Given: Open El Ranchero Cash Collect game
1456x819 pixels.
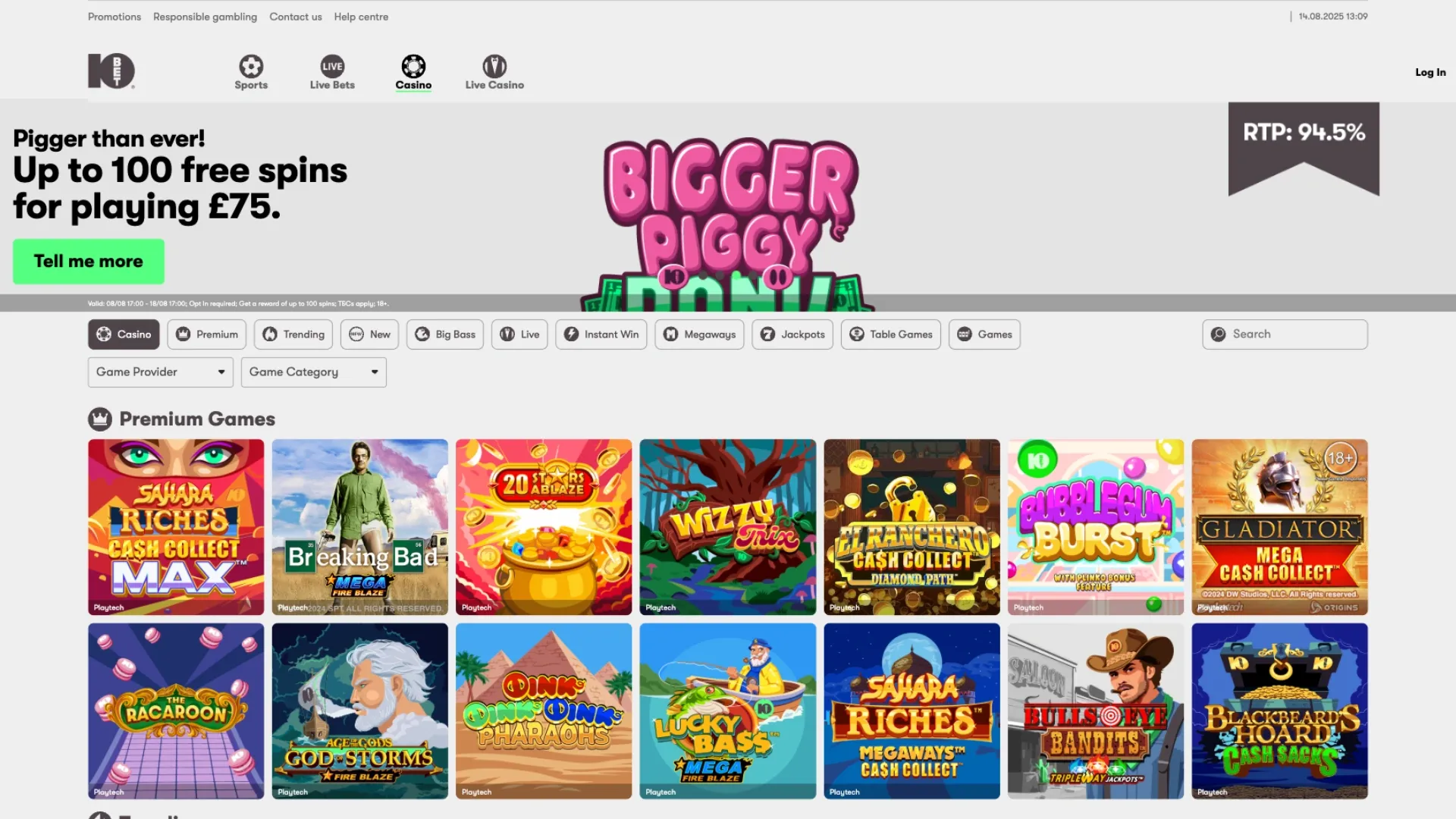Looking at the screenshot, I should point(912,527).
